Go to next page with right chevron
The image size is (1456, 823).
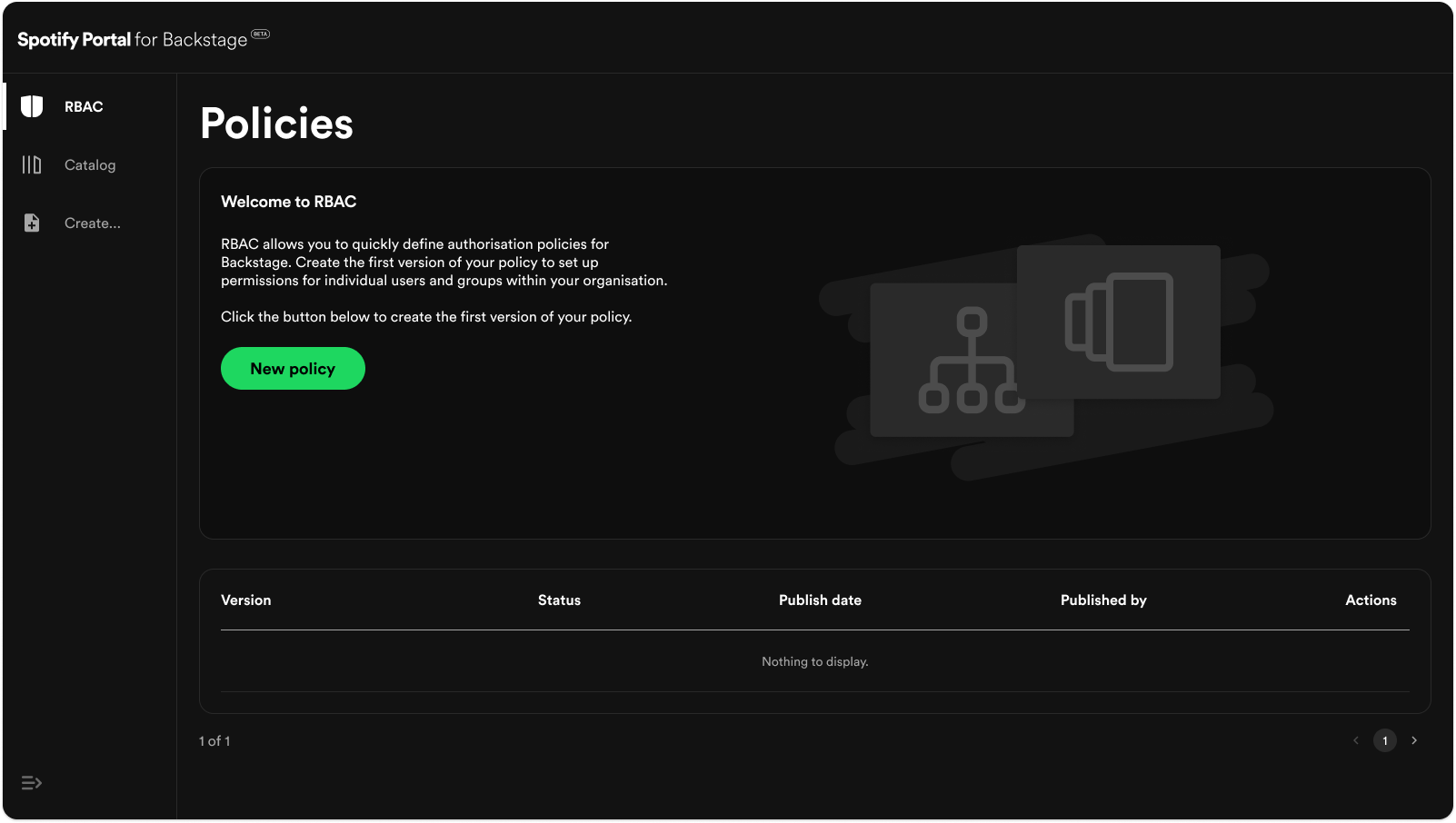(1414, 740)
